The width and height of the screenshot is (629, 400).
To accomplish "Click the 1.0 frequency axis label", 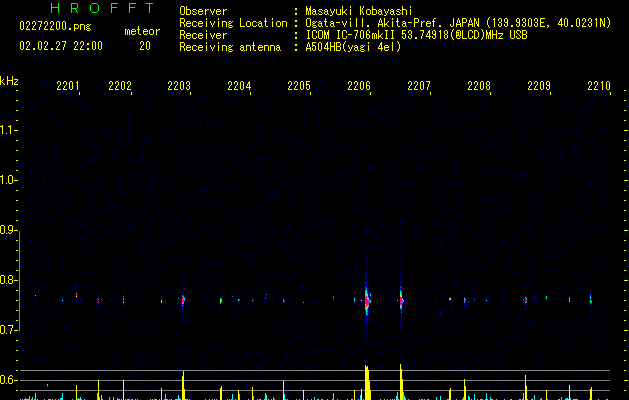I will pyautogui.click(x=8, y=180).
